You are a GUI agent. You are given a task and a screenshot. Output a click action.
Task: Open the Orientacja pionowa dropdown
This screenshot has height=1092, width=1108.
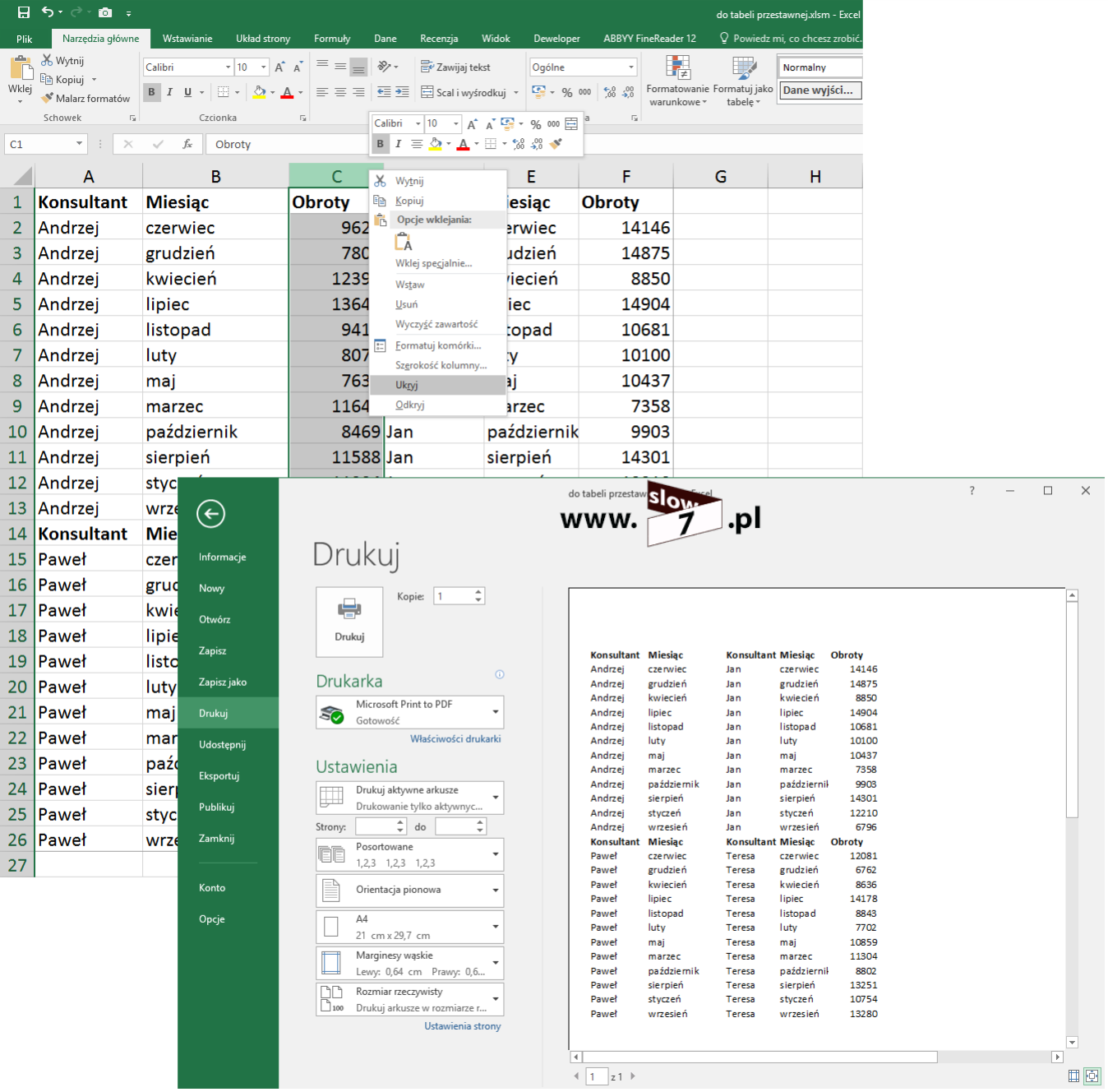click(409, 891)
